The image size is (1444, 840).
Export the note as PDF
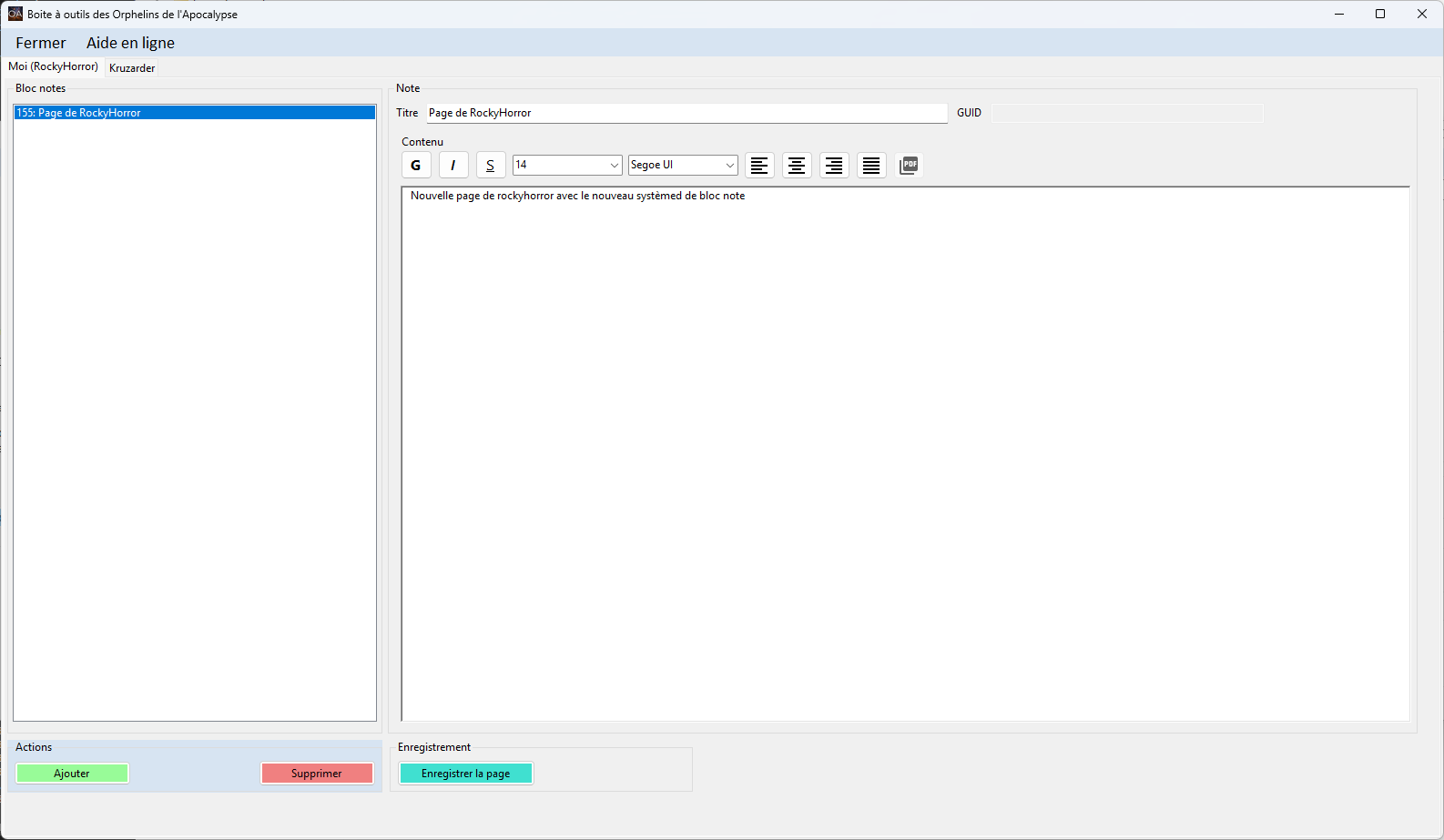[x=909, y=165]
